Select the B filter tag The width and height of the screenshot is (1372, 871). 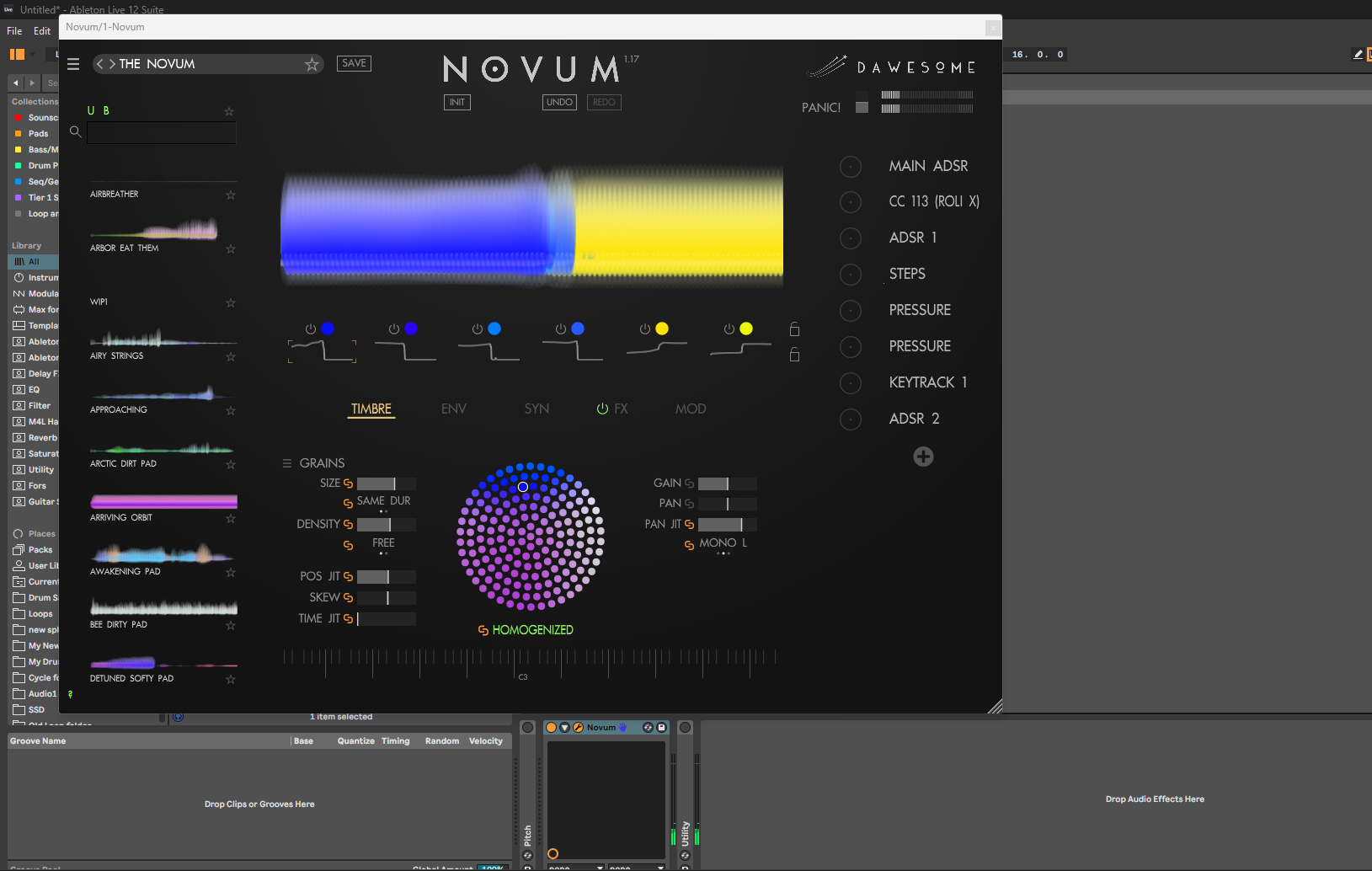pyautogui.click(x=106, y=111)
